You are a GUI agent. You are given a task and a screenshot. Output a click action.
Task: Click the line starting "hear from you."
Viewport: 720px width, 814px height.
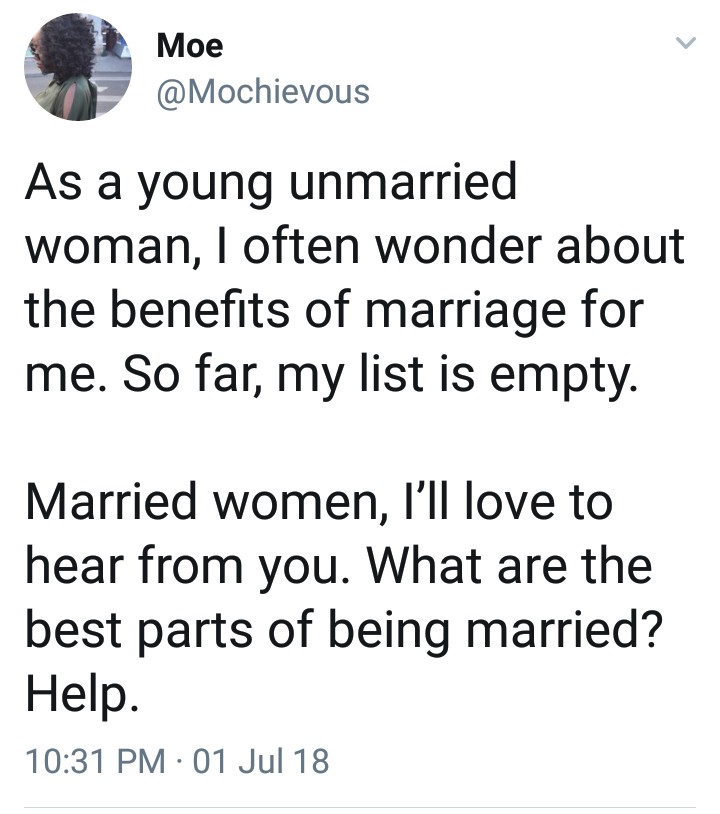tap(338, 567)
